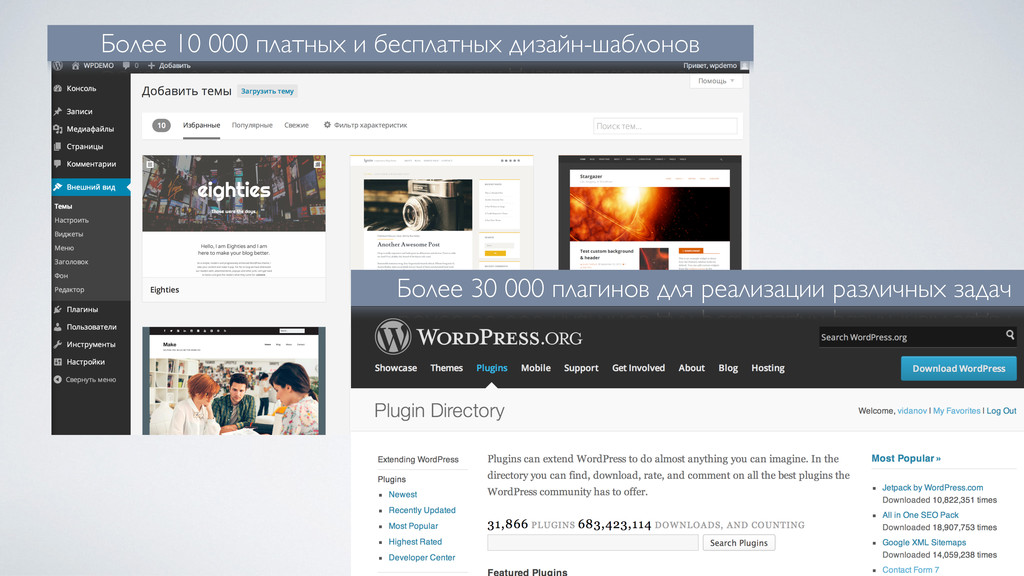This screenshot has width=1024, height=576.
Task: Open the WPDEMO home icon link
Action: [75, 65]
